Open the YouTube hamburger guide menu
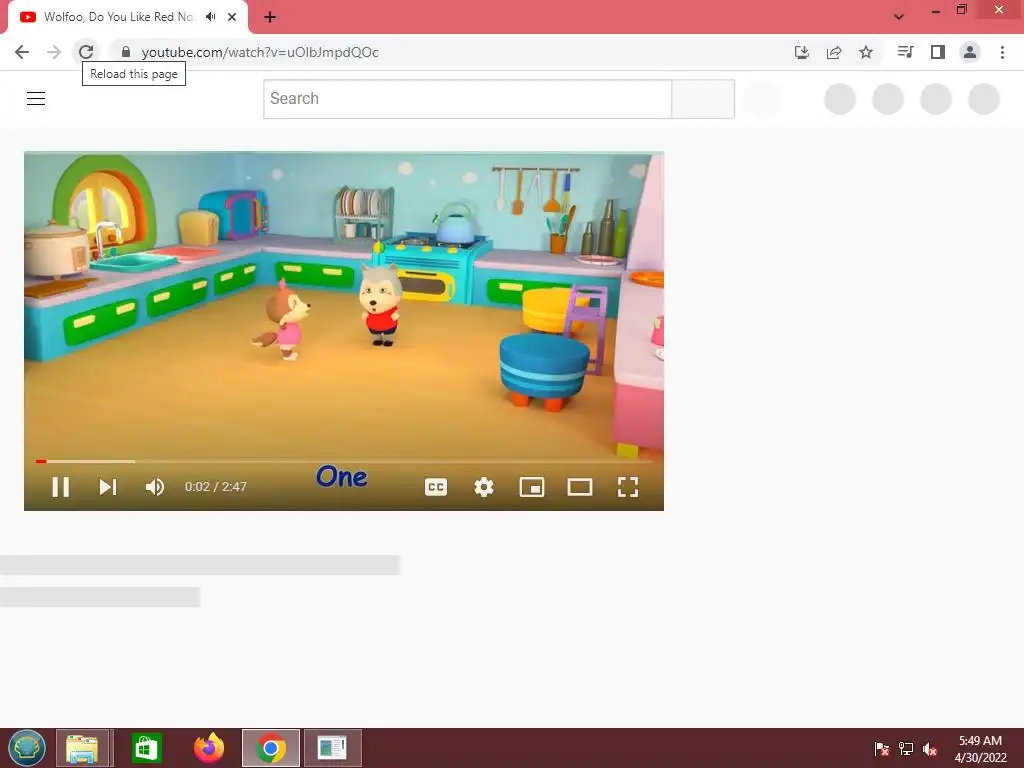The width and height of the screenshot is (1024, 768). click(x=36, y=99)
